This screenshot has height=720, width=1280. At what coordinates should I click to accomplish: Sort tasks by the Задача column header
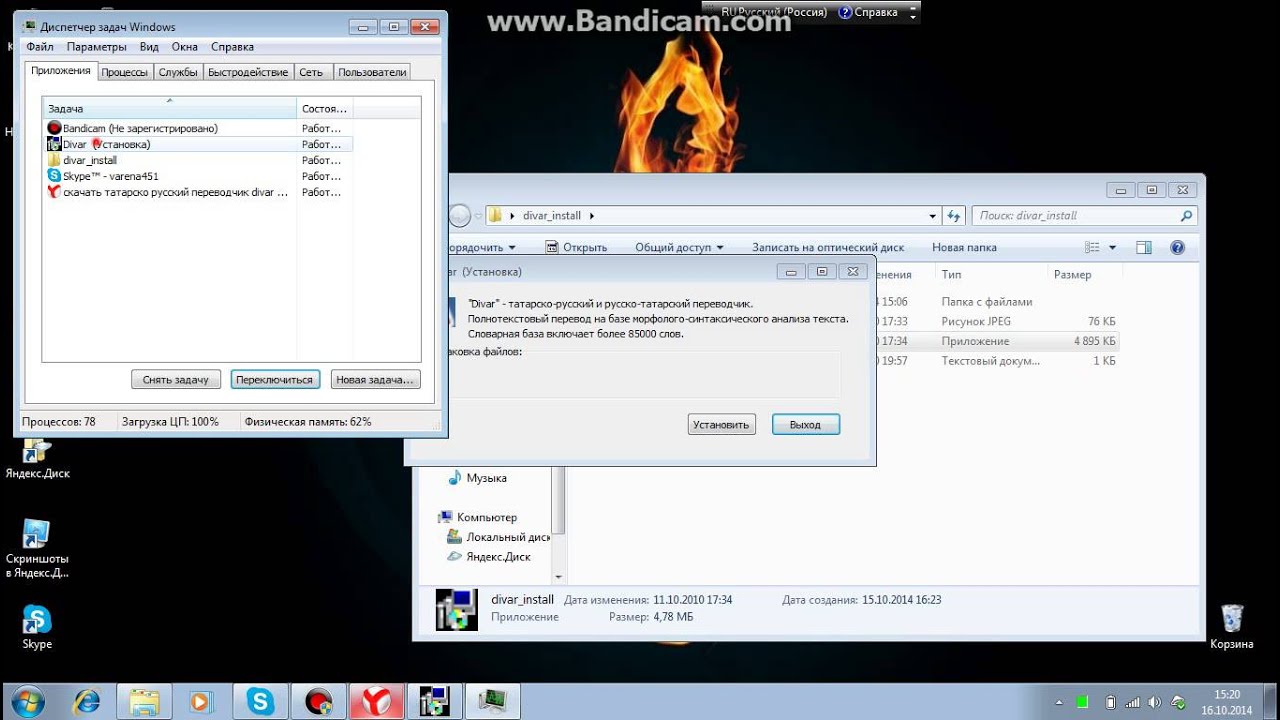[169, 108]
